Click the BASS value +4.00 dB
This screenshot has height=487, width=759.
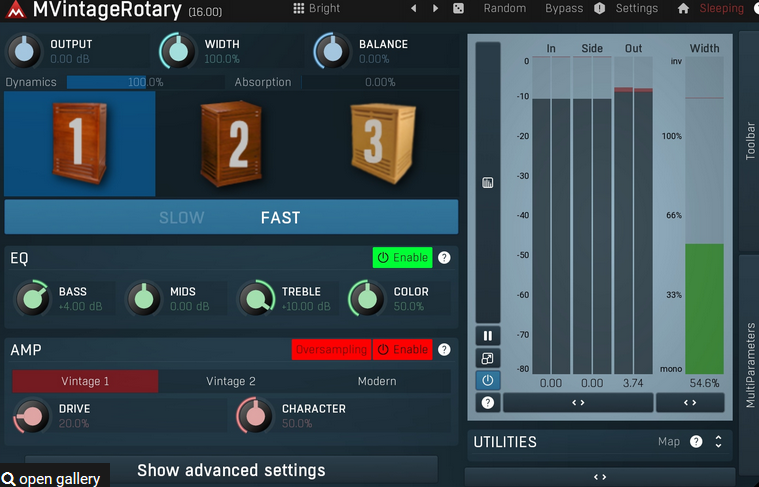[80, 306]
